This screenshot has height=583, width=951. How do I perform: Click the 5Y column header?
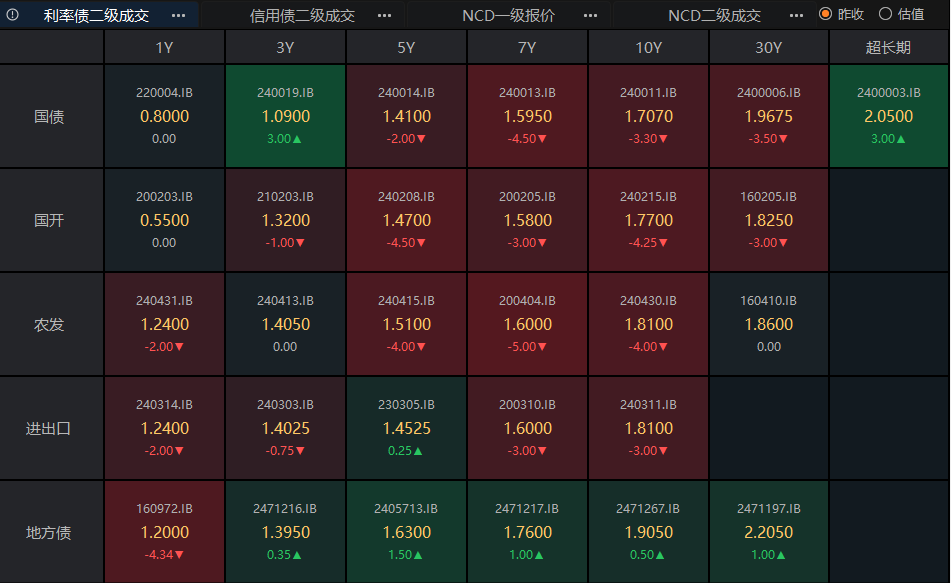point(406,47)
